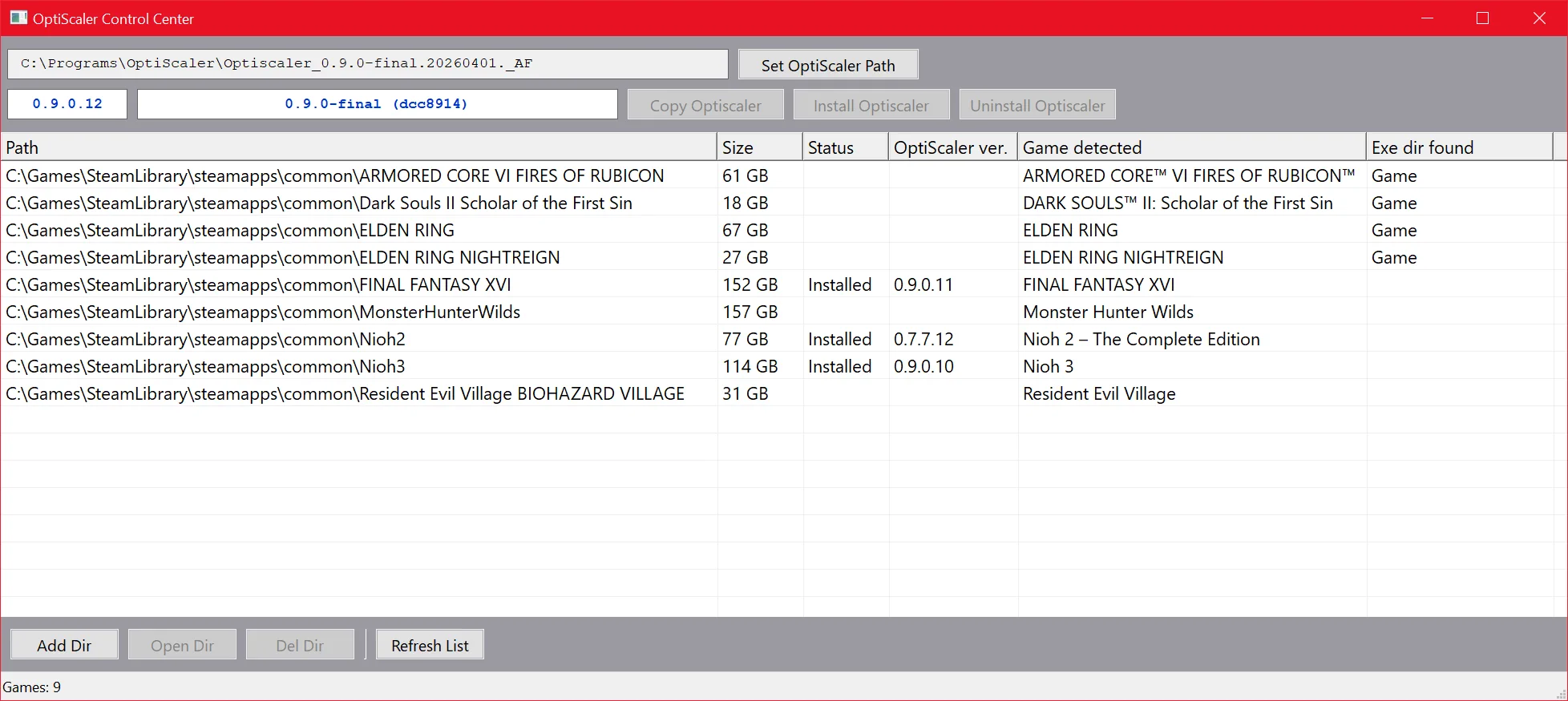Click the 0.9.0-final (dcc8914) version field
Screen dimensions: 1568x701
377,104
